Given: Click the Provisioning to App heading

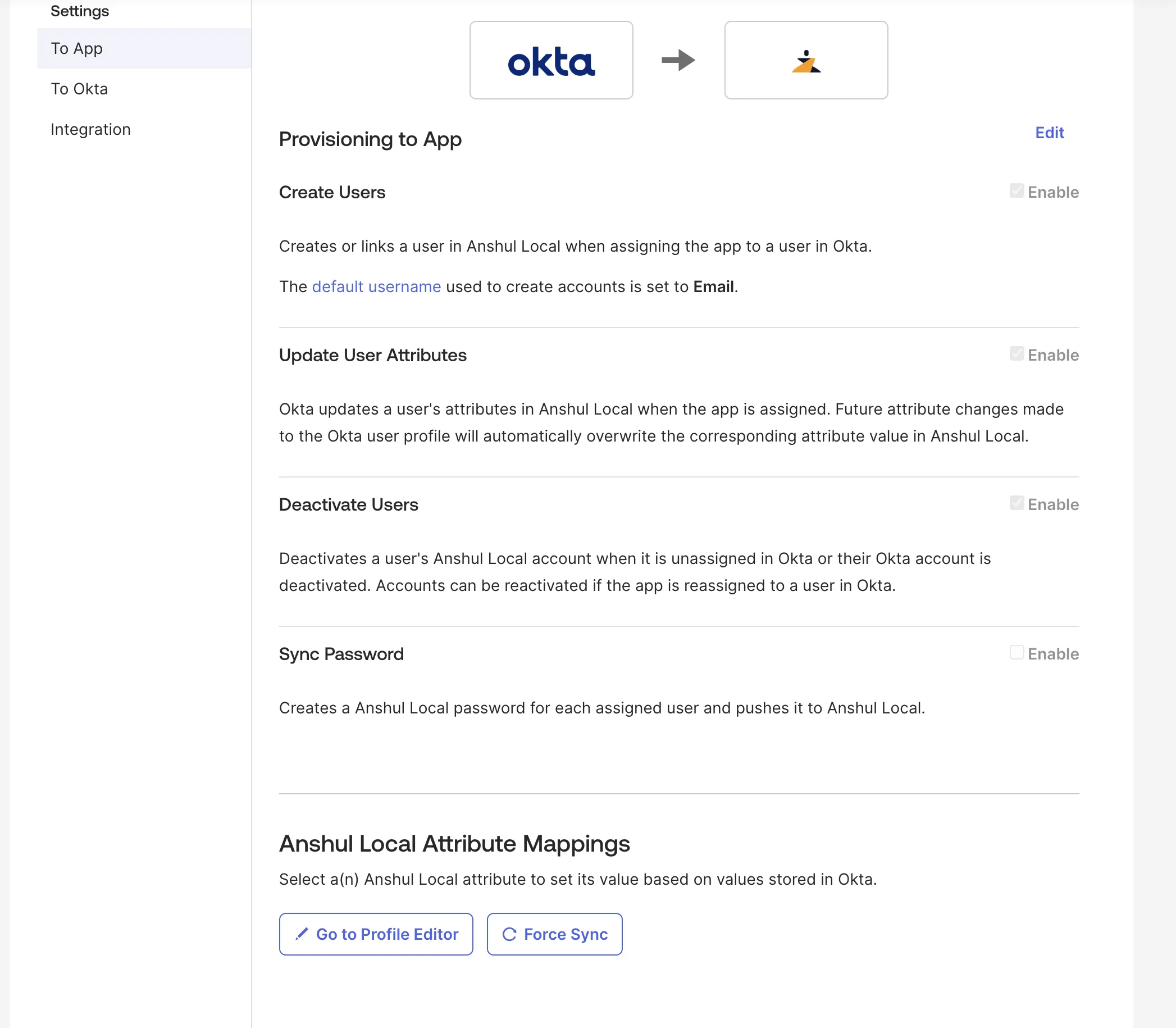Looking at the screenshot, I should (370, 139).
